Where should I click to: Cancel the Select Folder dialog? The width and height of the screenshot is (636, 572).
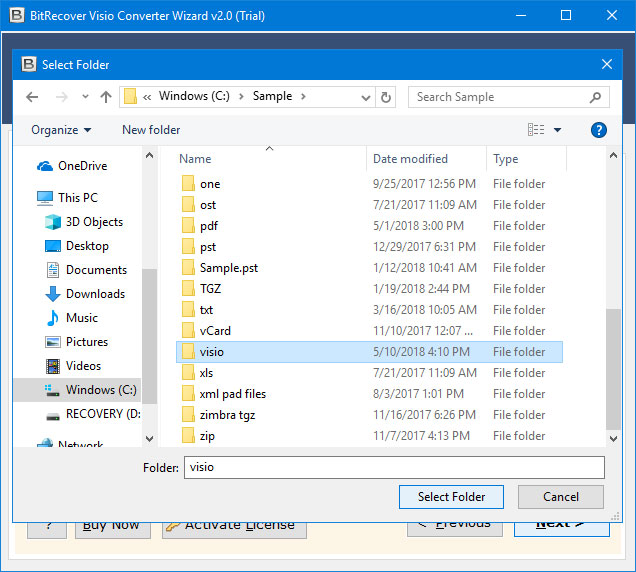[561, 497]
